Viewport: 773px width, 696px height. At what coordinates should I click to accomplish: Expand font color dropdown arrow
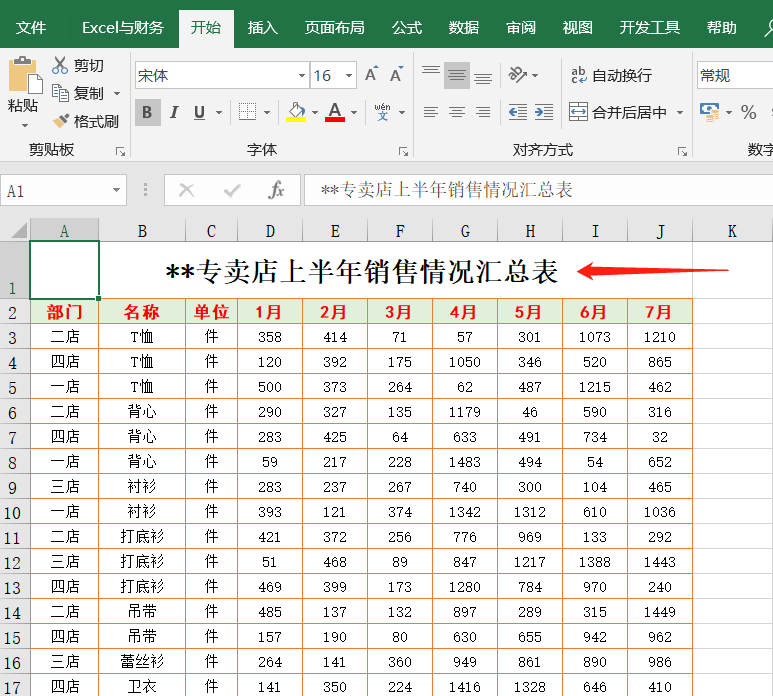coord(354,113)
